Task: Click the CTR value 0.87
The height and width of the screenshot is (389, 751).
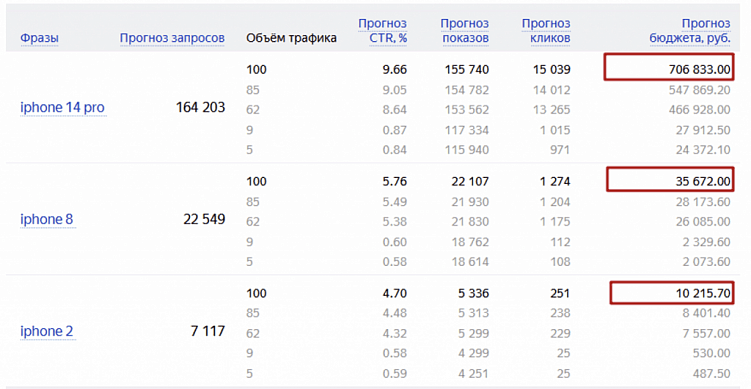Action: pyautogui.click(x=395, y=130)
